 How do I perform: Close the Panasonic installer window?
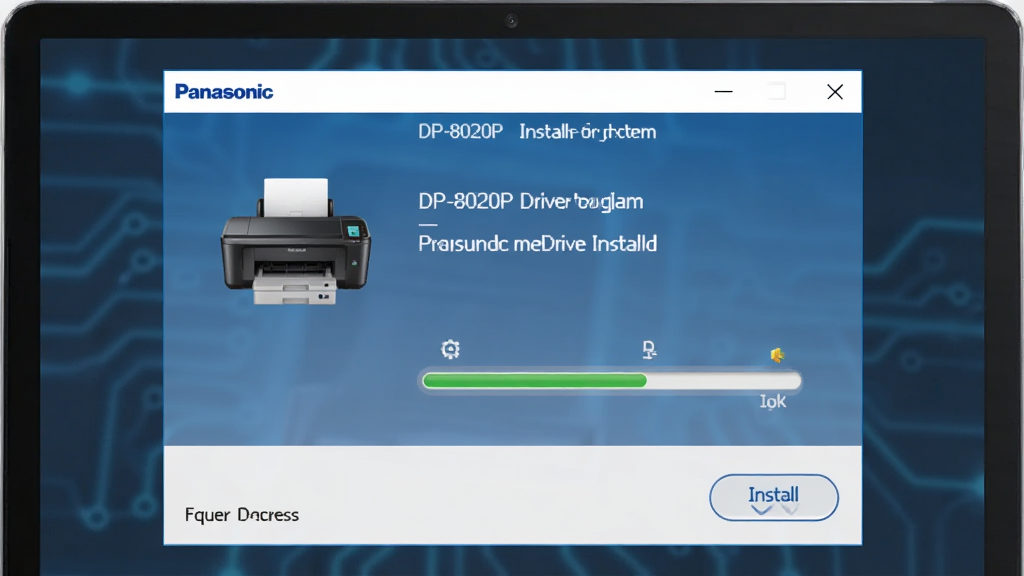point(835,92)
